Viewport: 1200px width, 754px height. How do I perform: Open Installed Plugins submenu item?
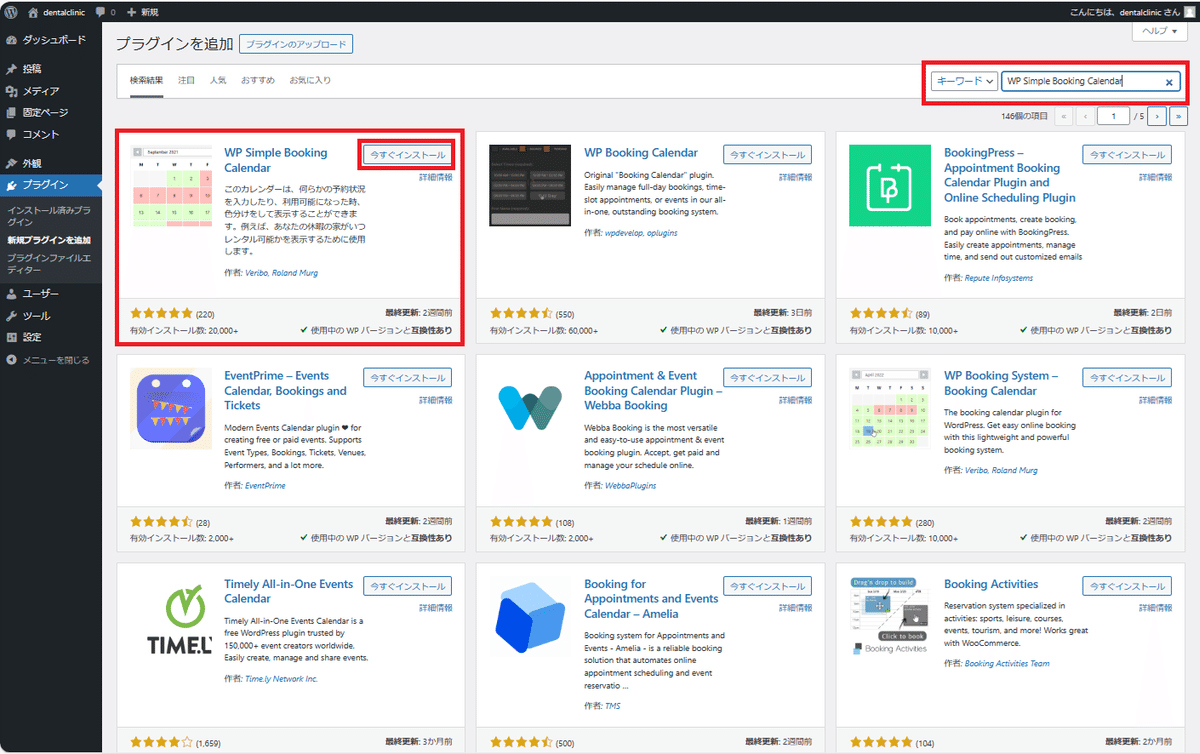pyautogui.click(x=49, y=216)
